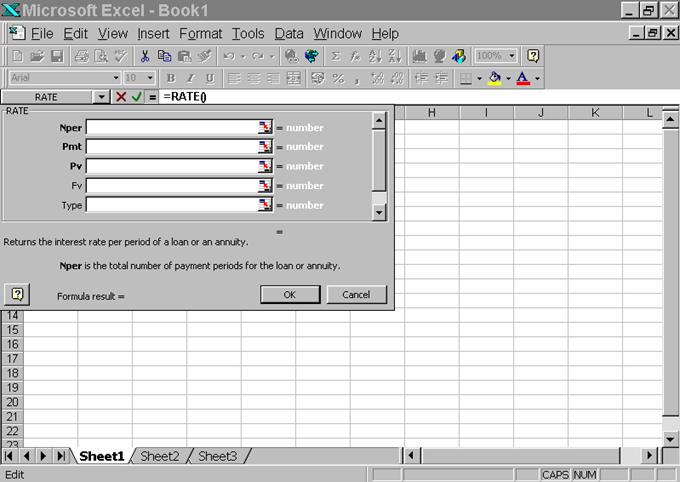Click the Pv field range selector icon
Screen dimensions: 680x482
[x=265, y=166]
